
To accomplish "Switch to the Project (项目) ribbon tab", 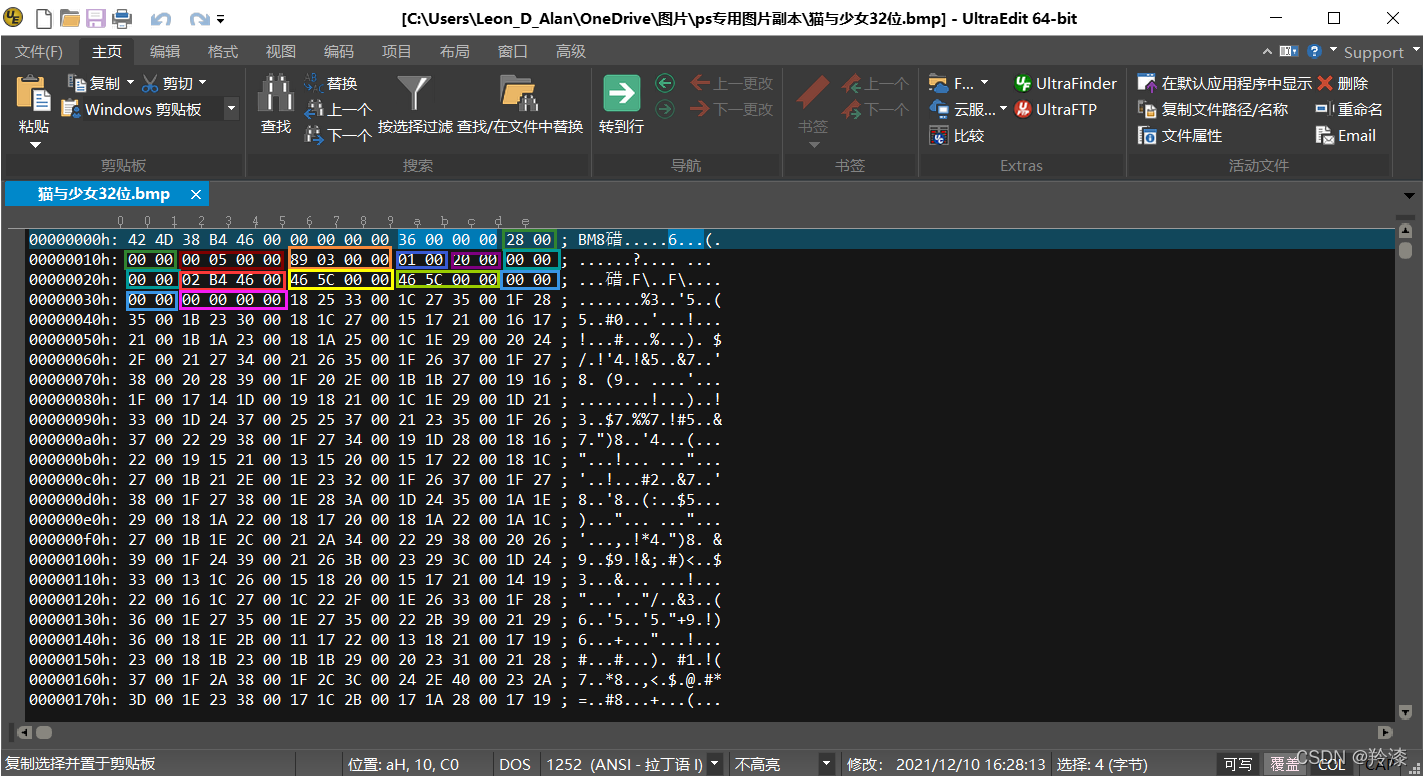I will (x=397, y=51).
